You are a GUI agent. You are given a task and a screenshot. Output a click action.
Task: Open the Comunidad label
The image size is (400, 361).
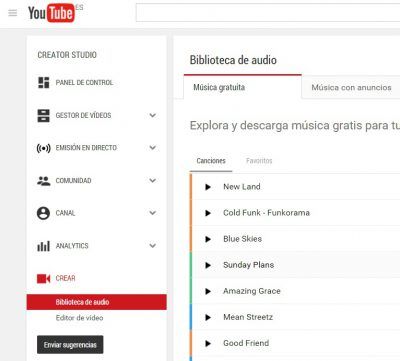[x=73, y=181]
